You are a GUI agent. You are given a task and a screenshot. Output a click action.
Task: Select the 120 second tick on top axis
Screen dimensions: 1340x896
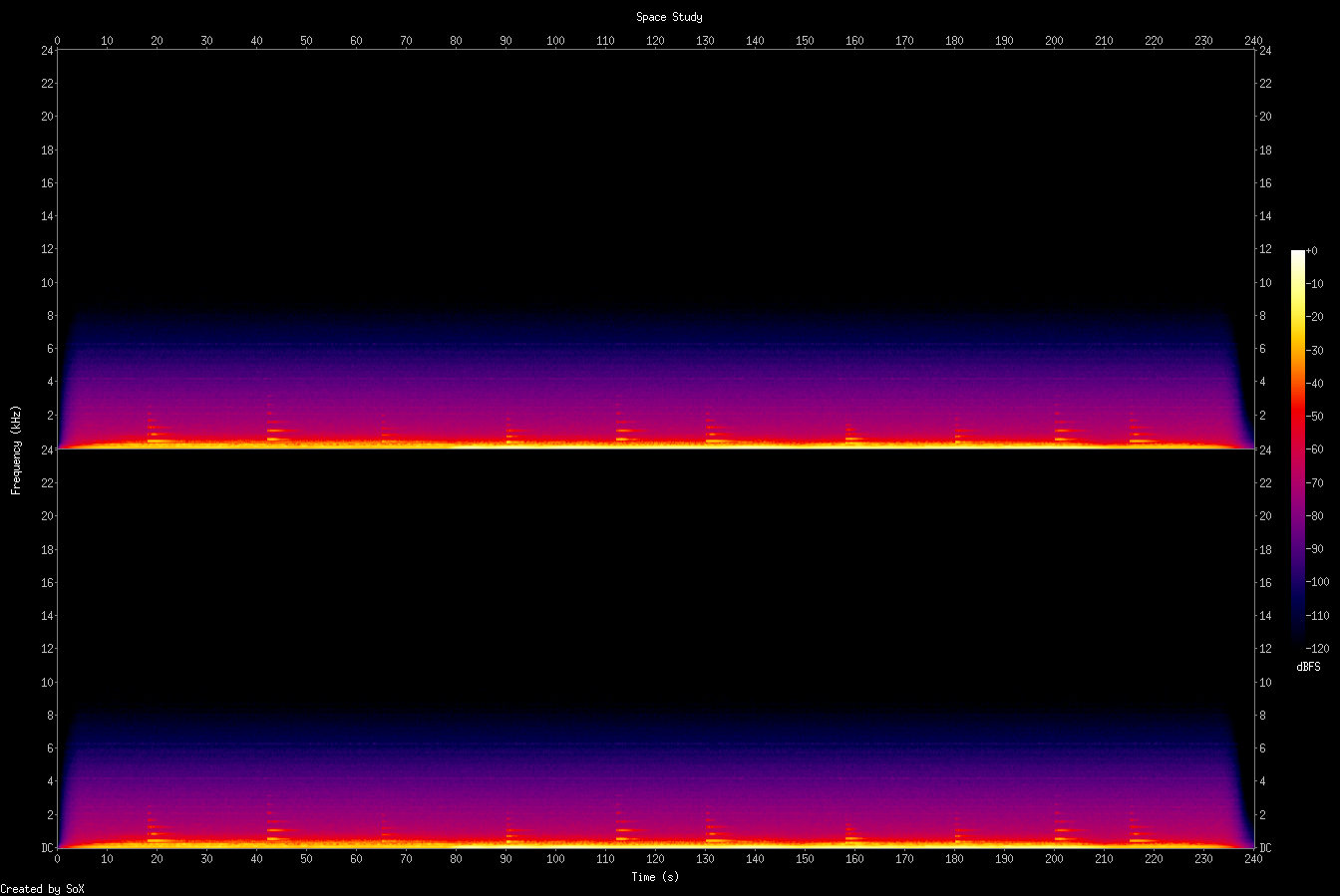(655, 40)
